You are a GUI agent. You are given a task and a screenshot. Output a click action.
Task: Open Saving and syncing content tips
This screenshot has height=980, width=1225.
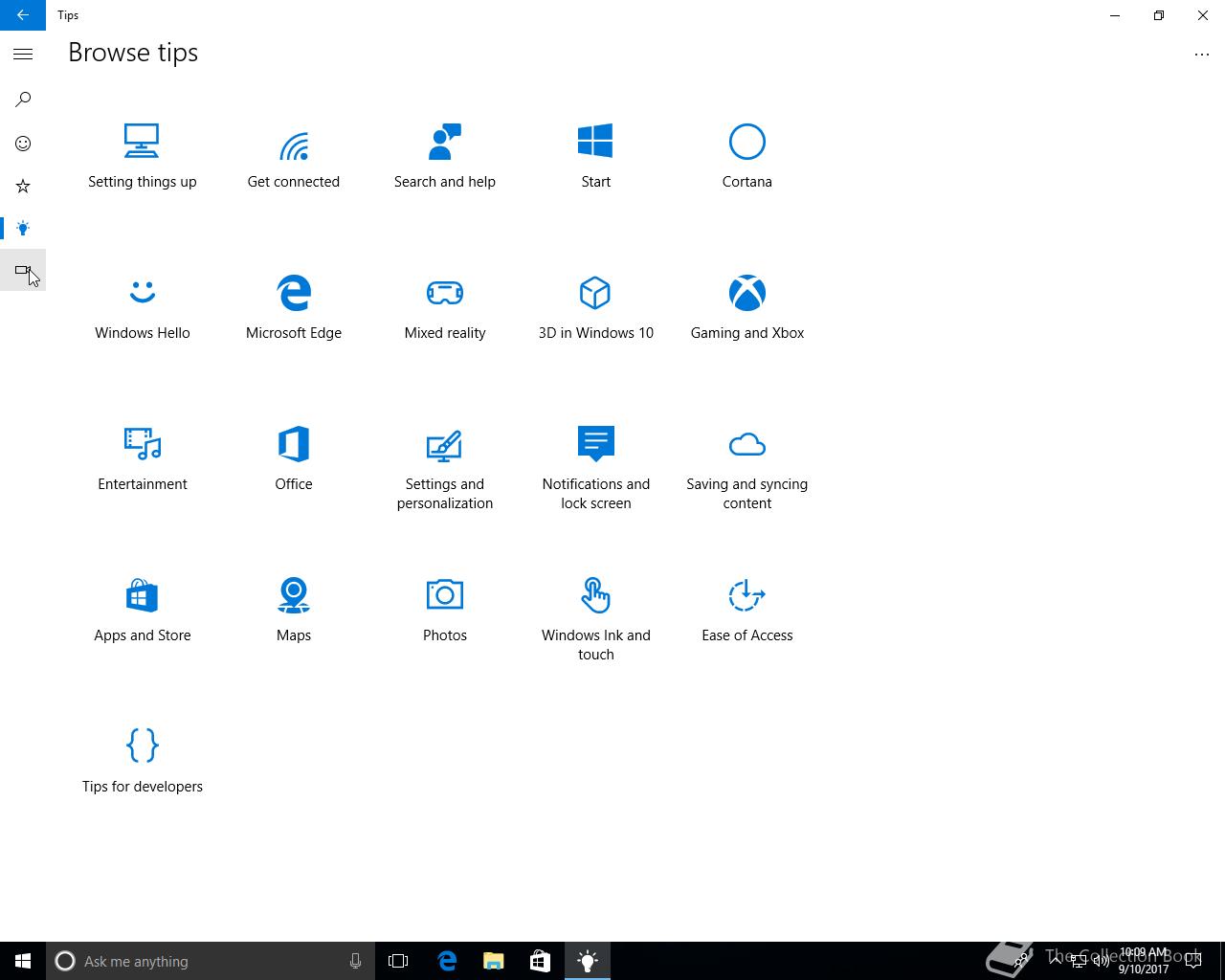tap(746, 468)
